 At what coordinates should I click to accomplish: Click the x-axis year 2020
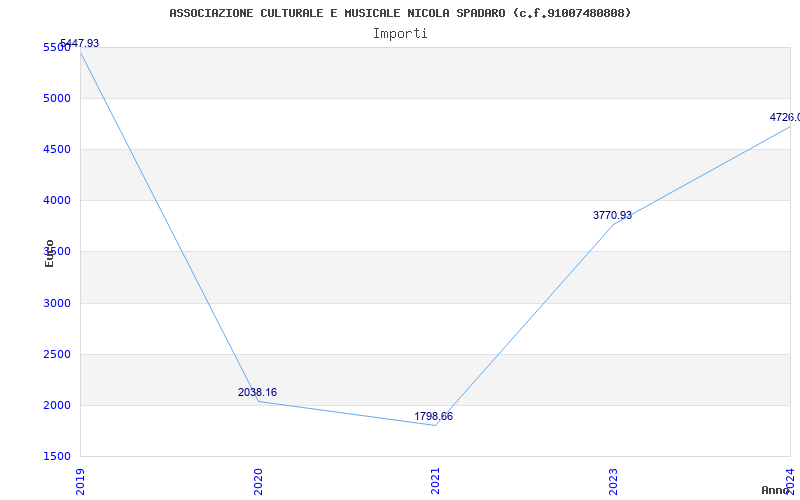[x=258, y=481]
